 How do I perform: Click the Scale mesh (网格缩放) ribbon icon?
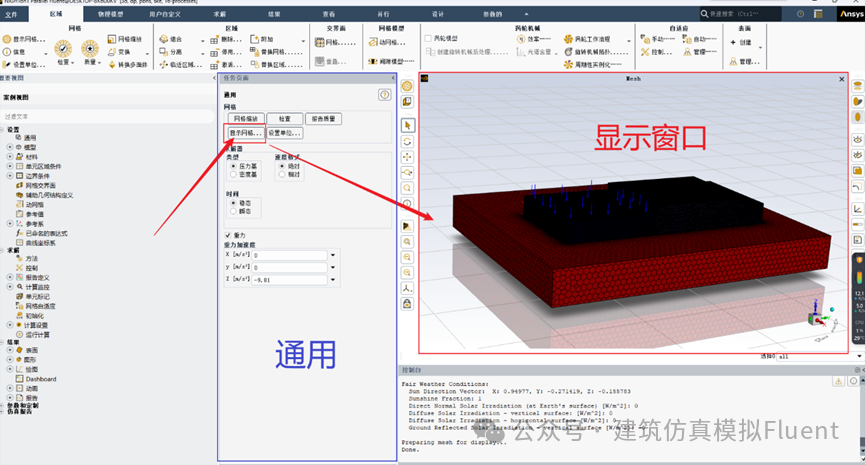(x=112, y=39)
